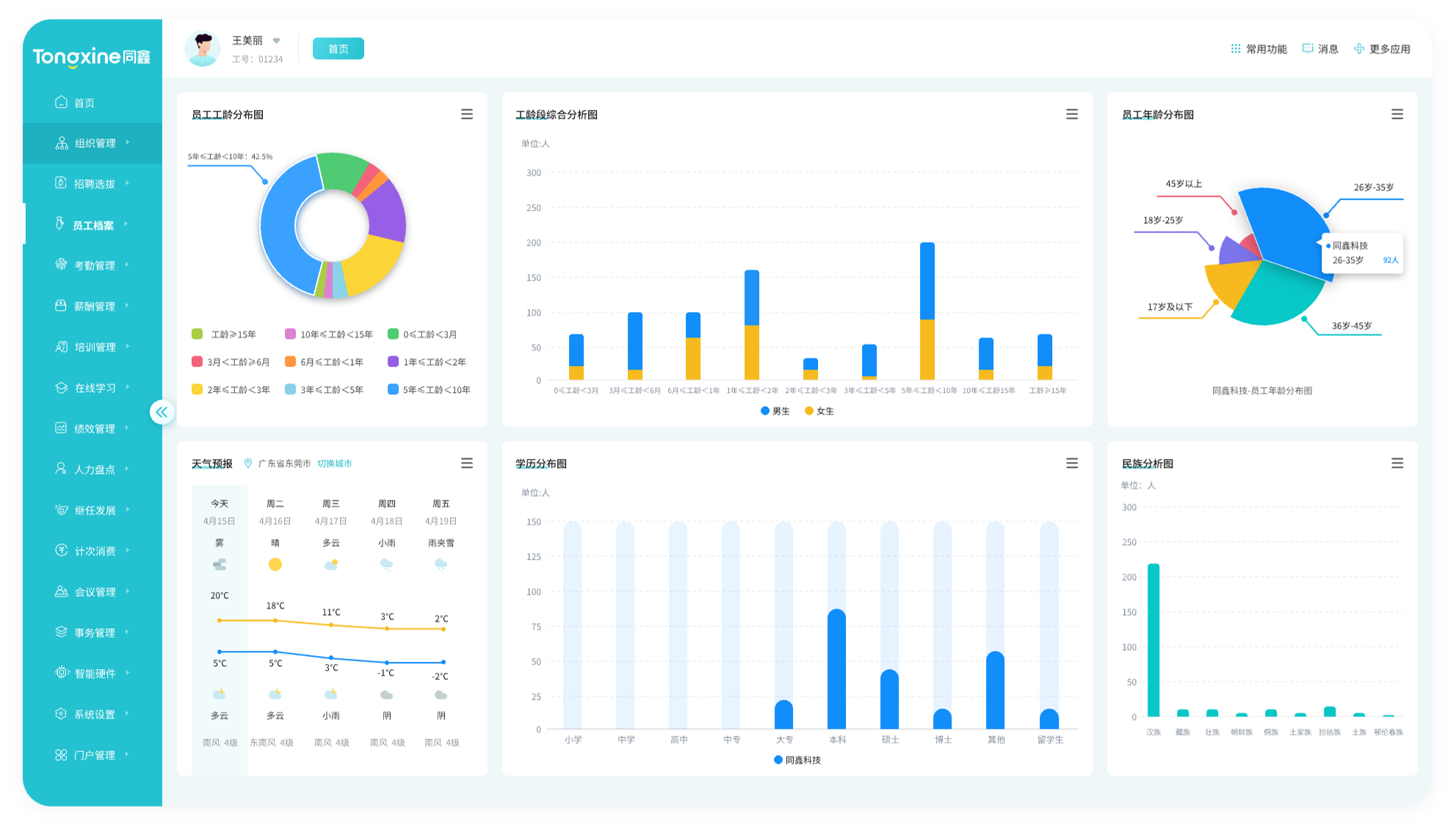Select the 首页 tab in header
This screenshot has width=1456, height=833.
[338, 49]
